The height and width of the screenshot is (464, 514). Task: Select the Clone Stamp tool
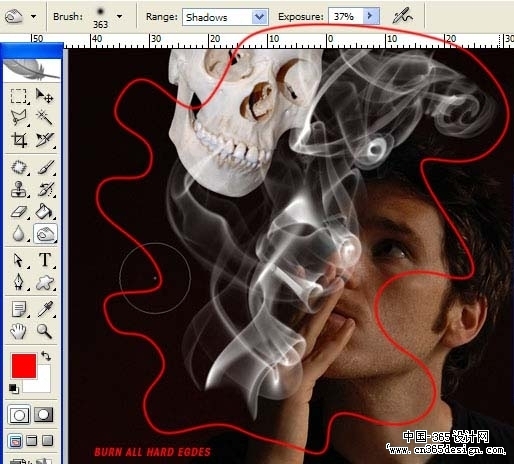(19, 189)
